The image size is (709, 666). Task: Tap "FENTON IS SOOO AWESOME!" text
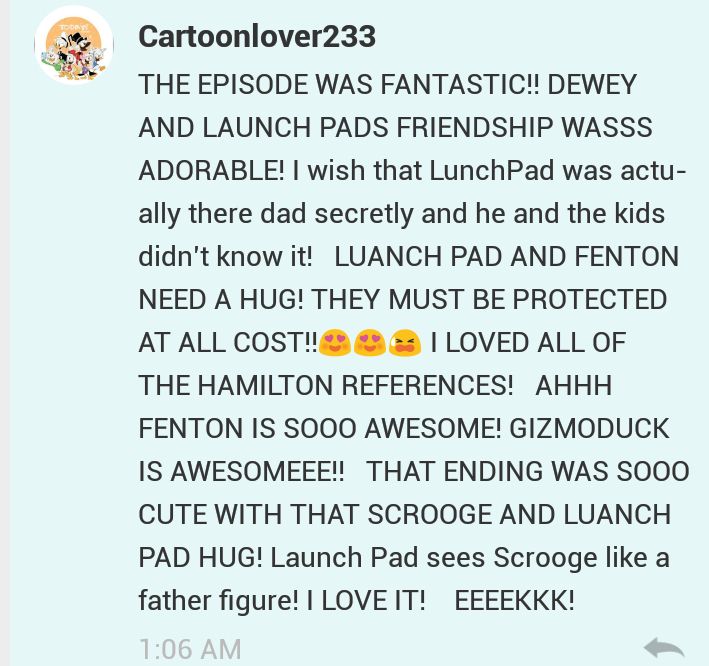320,429
